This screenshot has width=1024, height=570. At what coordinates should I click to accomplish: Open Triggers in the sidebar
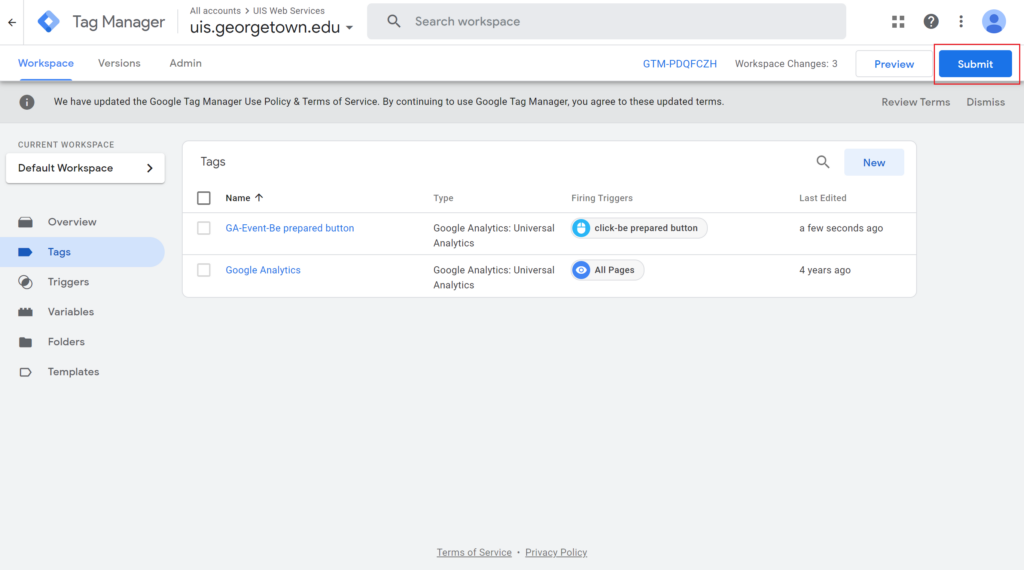tap(68, 282)
